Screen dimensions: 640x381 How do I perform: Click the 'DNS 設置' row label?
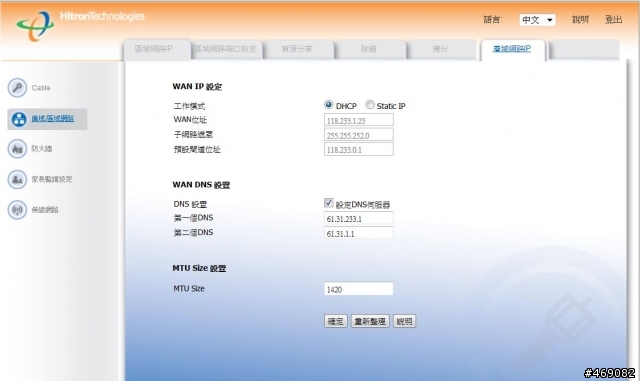click(190, 204)
